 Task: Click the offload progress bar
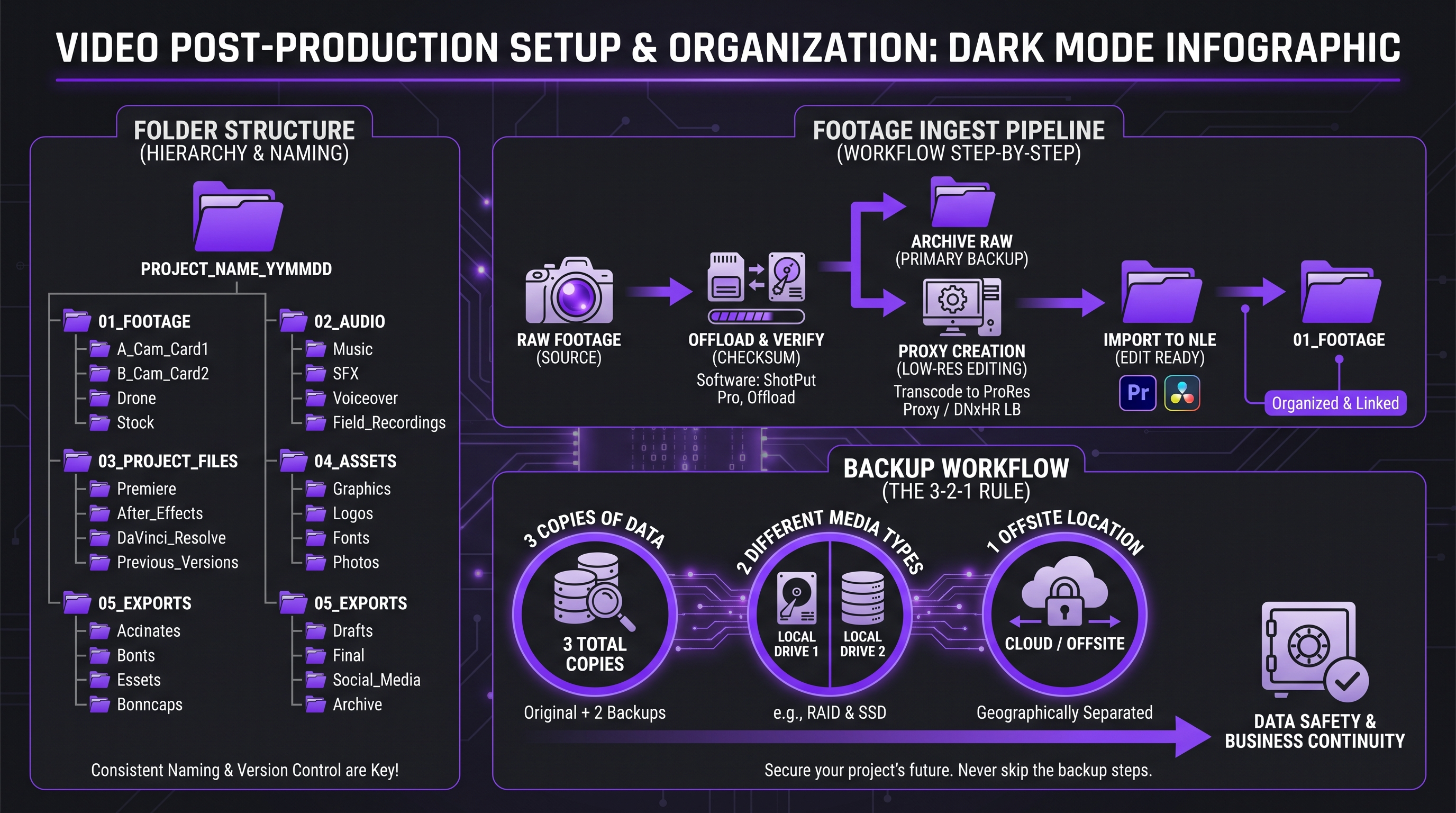coord(757,316)
